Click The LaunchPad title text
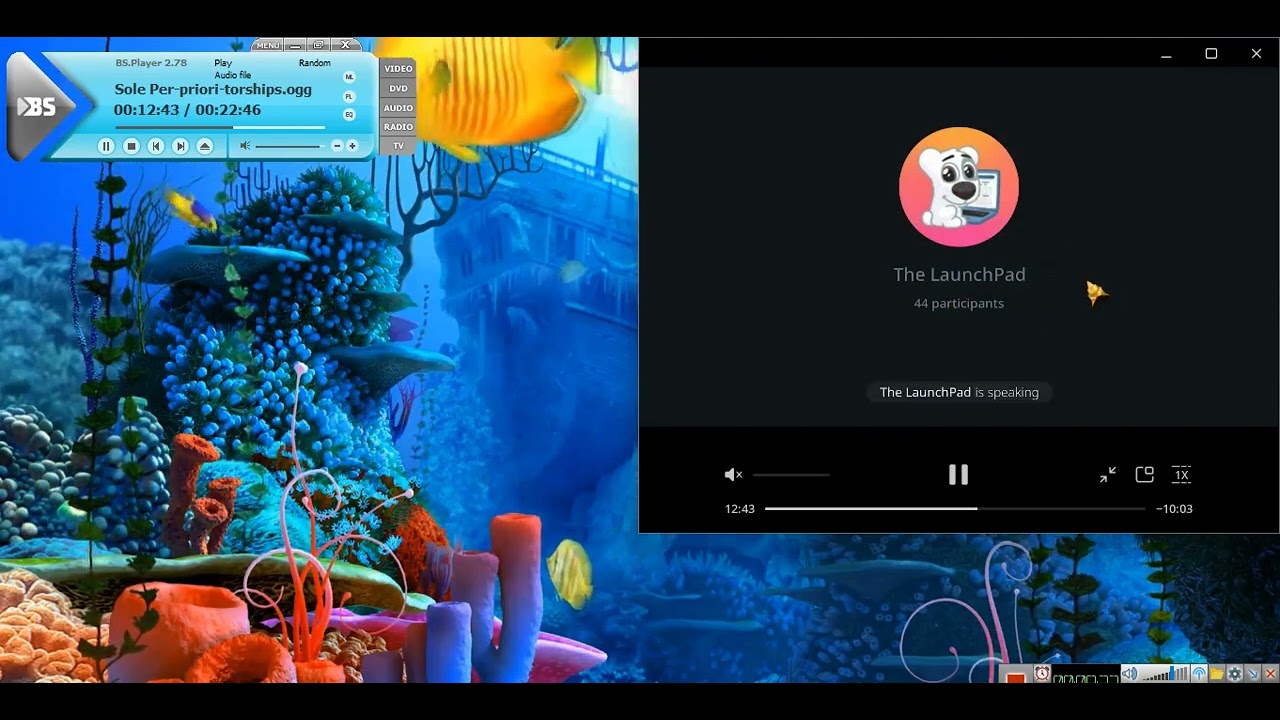 click(x=959, y=274)
